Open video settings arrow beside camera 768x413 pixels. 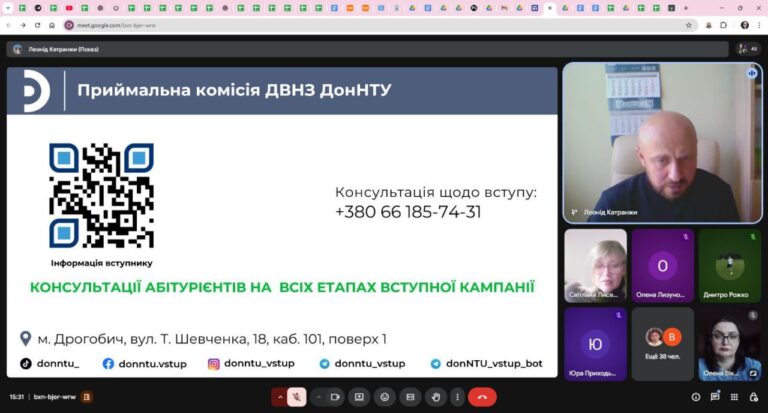319,397
